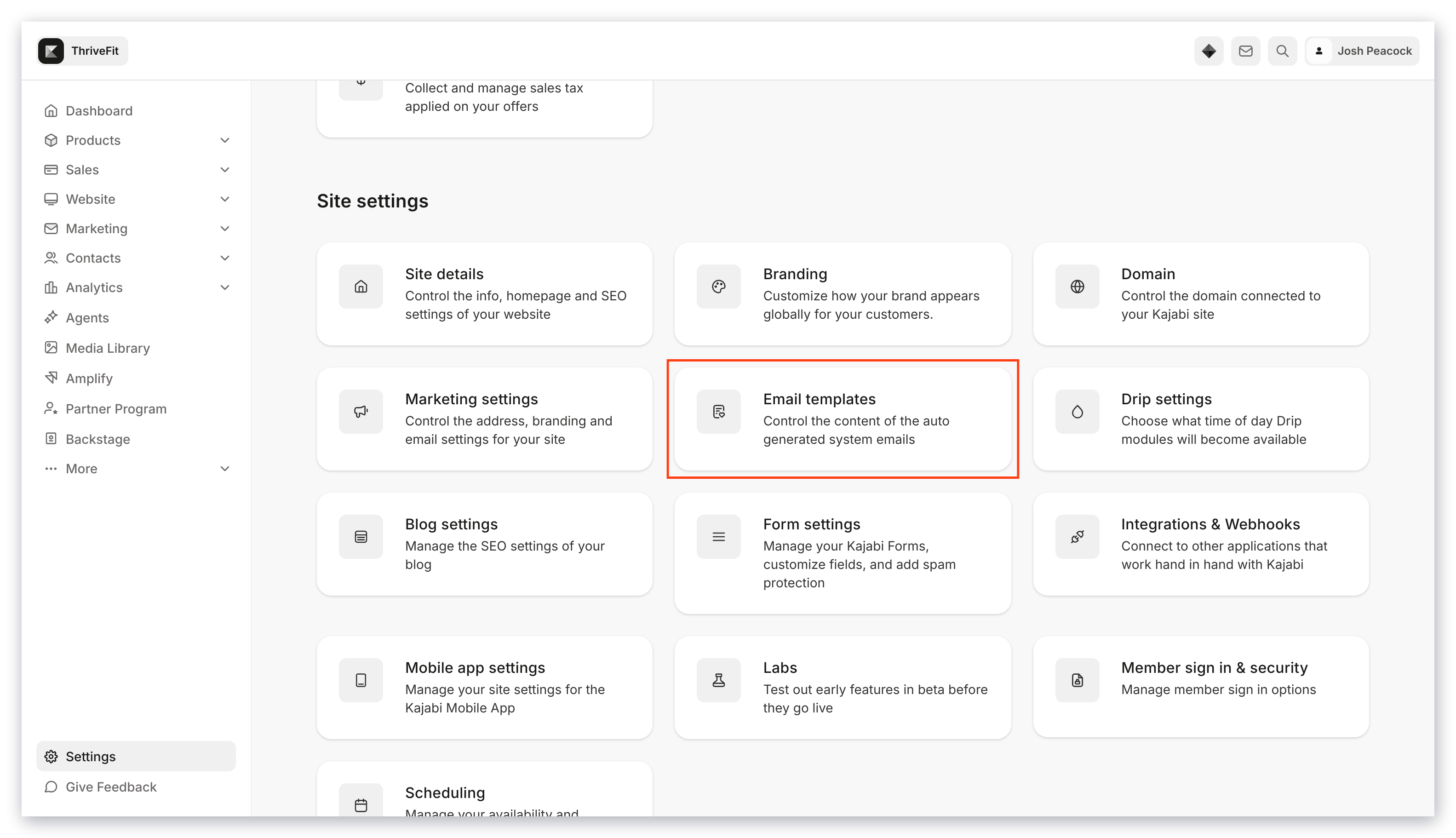Click the Agents sparkle icon
The width and height of the screenshot is (1456, 838).
coord(51,317)
